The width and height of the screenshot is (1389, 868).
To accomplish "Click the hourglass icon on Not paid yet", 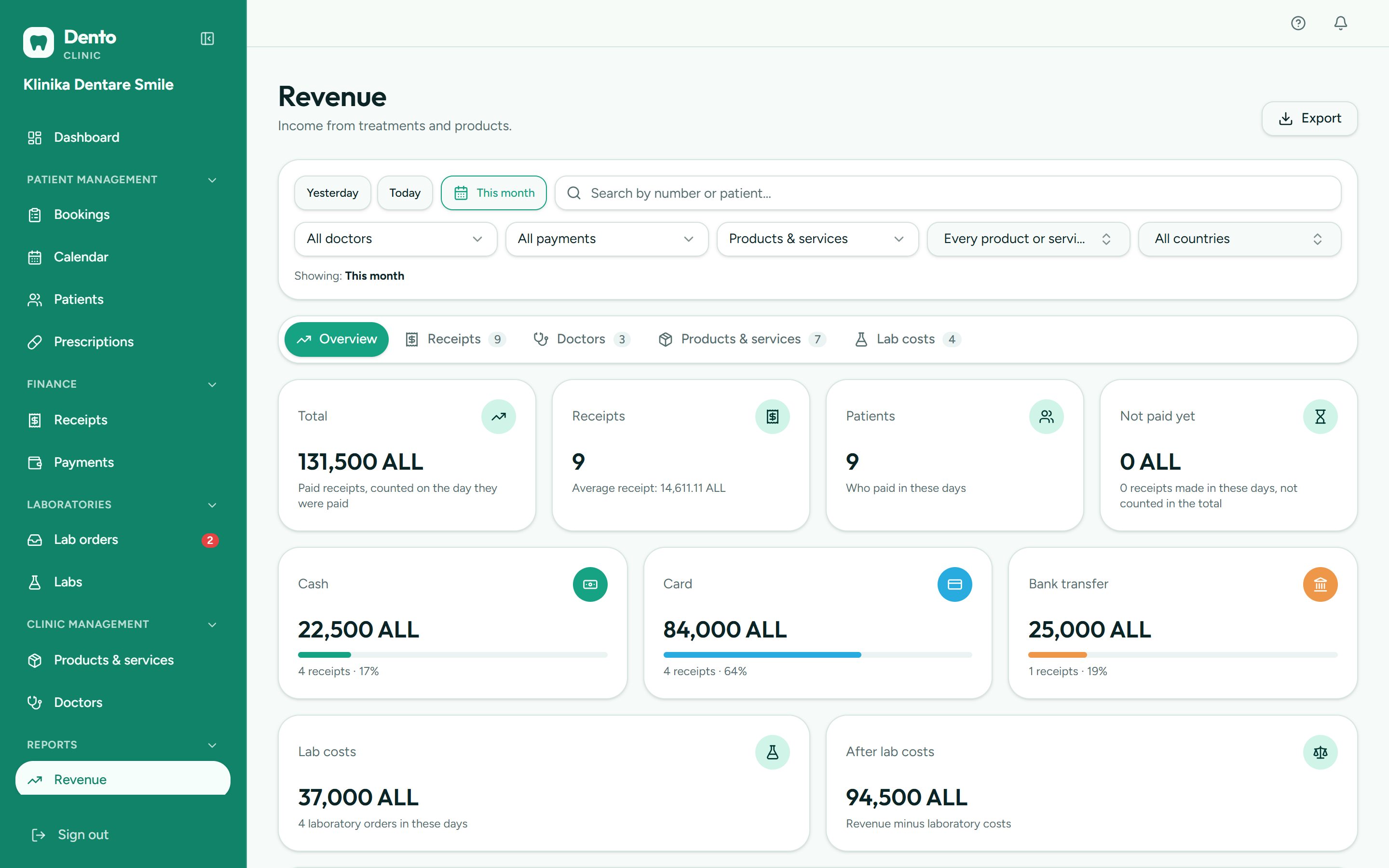I will pos(1320,416).
